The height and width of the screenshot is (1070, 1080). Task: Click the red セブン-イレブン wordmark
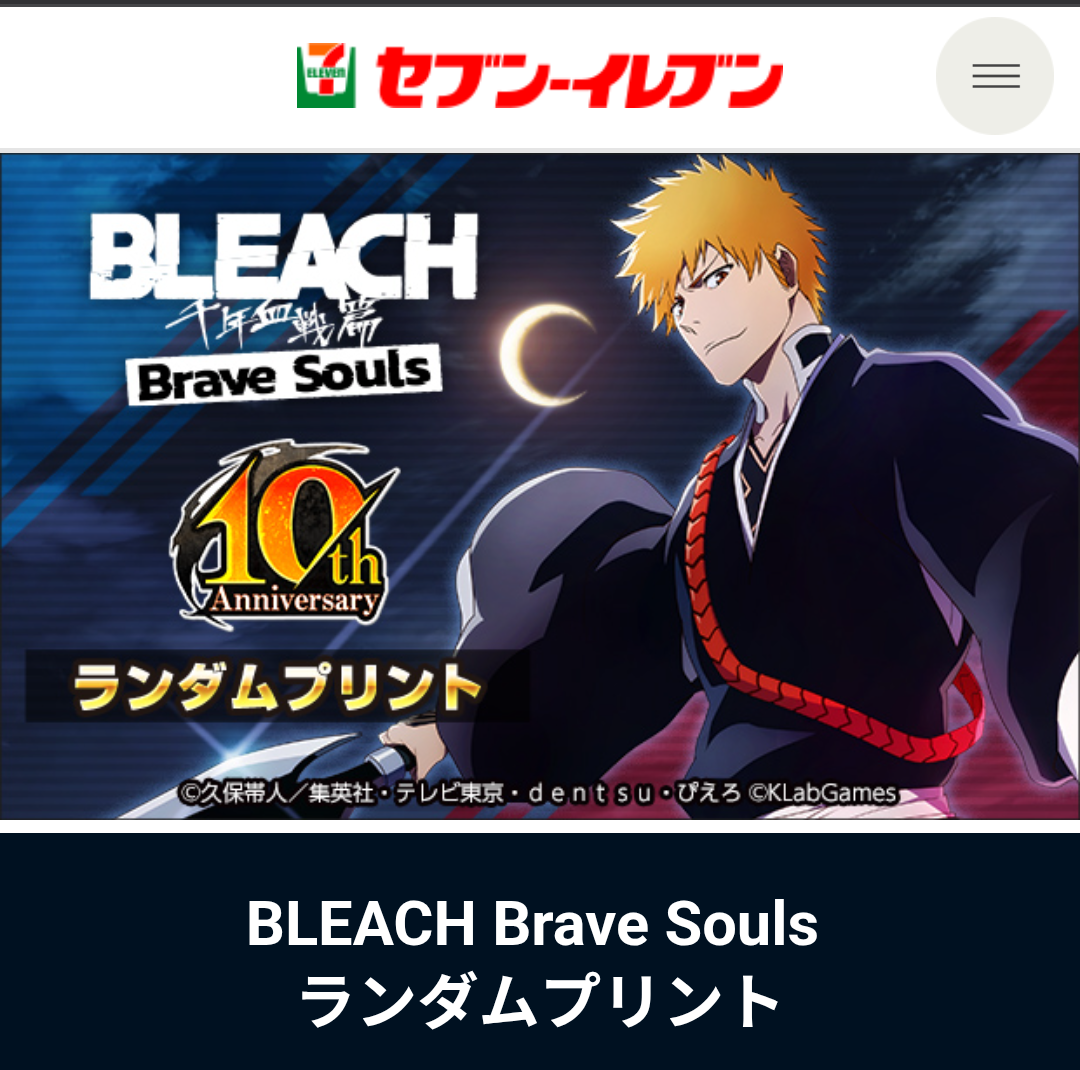tap(579, 77)
